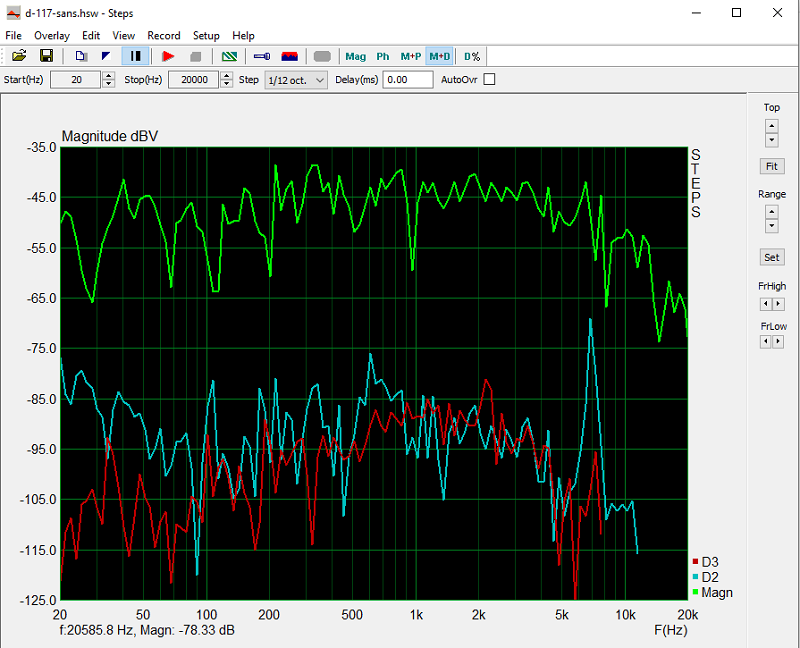Switch to Ph phase view mode
Image resolution: width=800 pixels, height=648 pixels.
(383, 57)
